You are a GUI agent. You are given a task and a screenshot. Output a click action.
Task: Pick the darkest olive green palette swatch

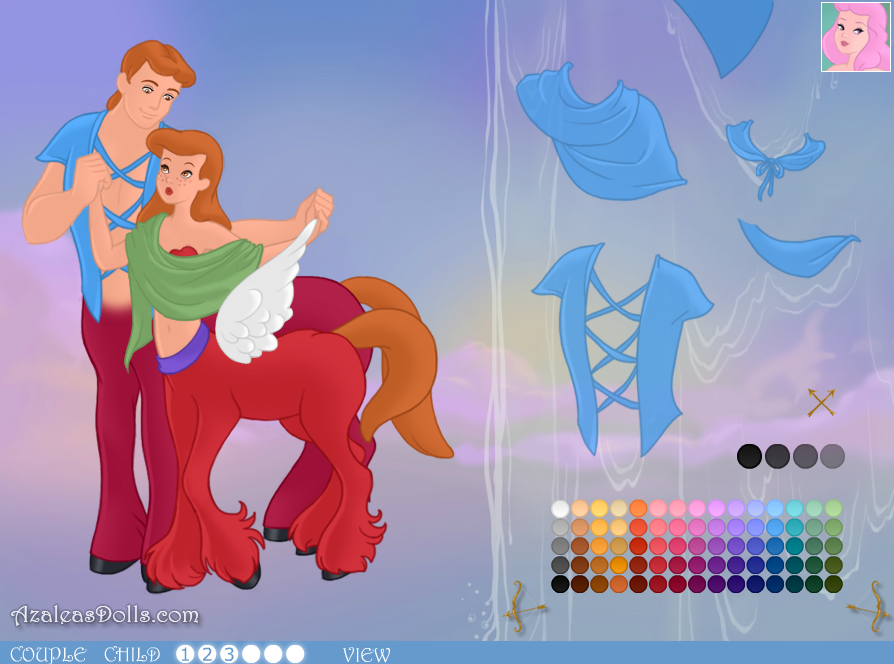point(834,584)
